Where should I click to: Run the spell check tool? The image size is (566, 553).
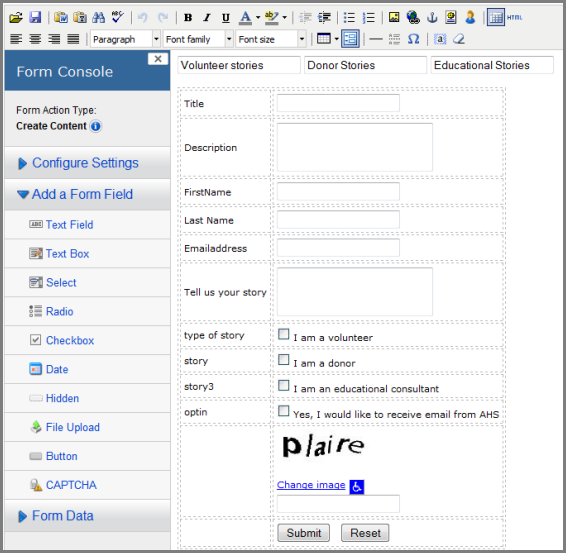coord(118,17)
